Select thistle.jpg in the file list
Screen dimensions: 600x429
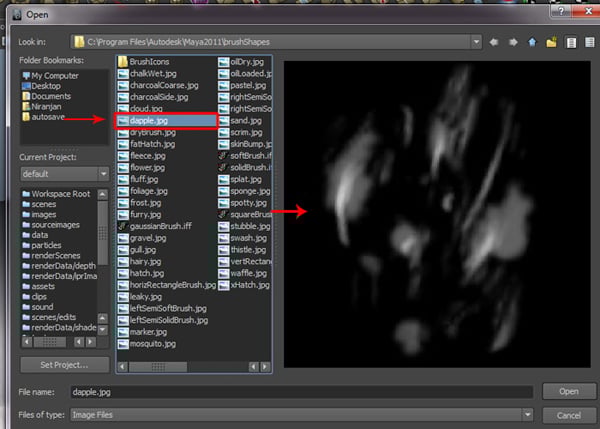point(242,250)
